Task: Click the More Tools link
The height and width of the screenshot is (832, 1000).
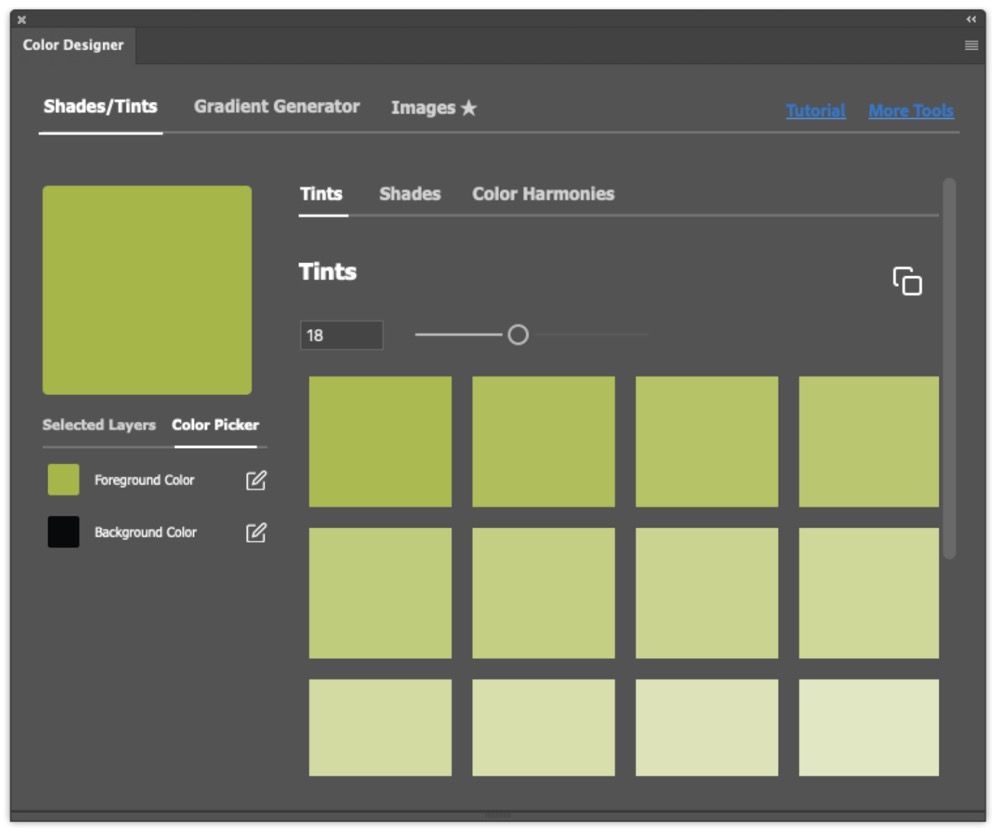Action: [910, 111]
